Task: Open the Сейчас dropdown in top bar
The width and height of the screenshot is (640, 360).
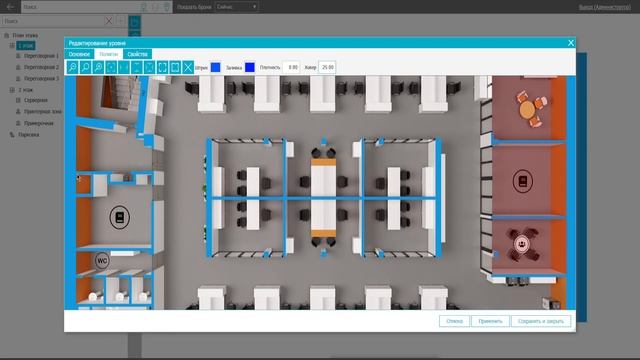Action: (236, 7)
